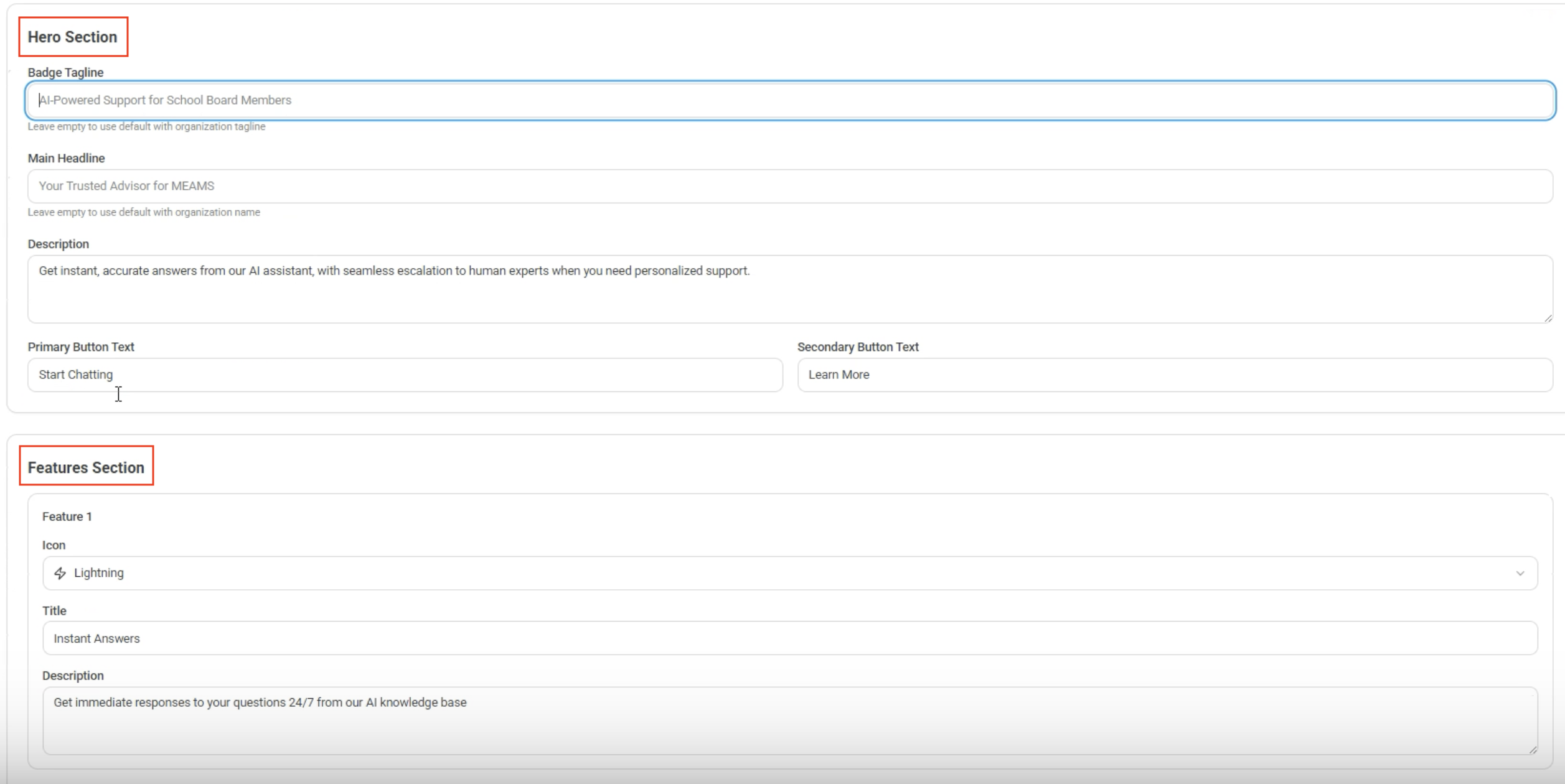Click the Hero Section description textarea
The image size is (1565, 784).
click(789, 289)
